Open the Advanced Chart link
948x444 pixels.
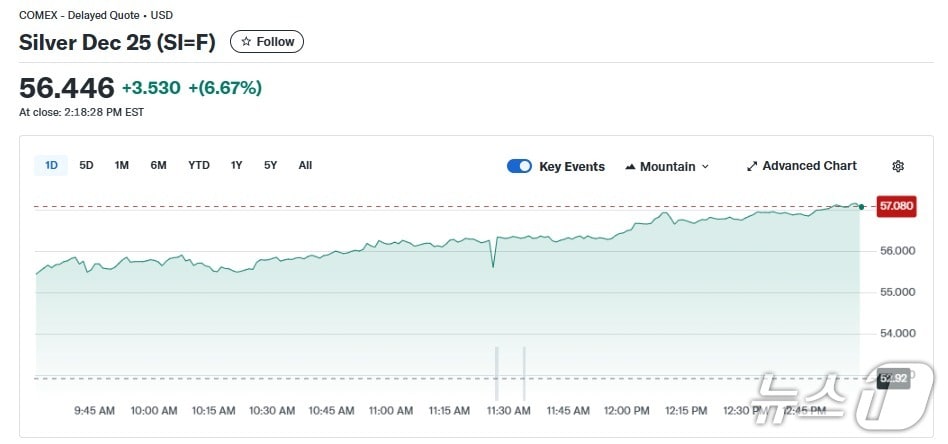pos(808,166)
